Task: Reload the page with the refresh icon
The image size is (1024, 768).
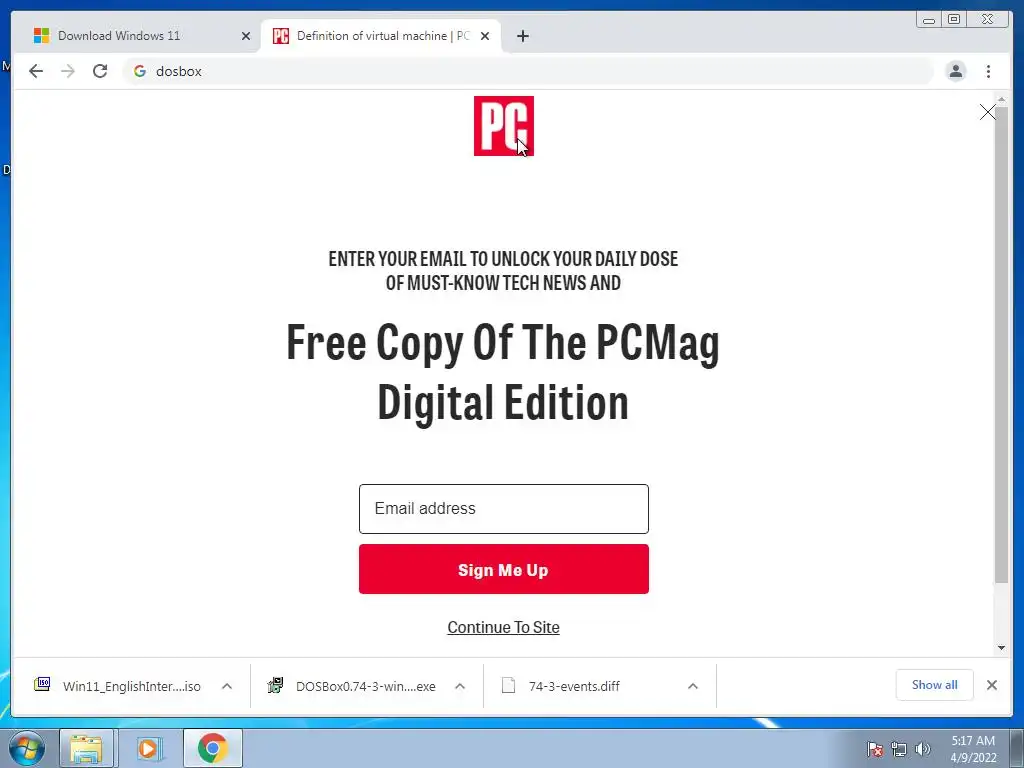Action: point(100,71)
